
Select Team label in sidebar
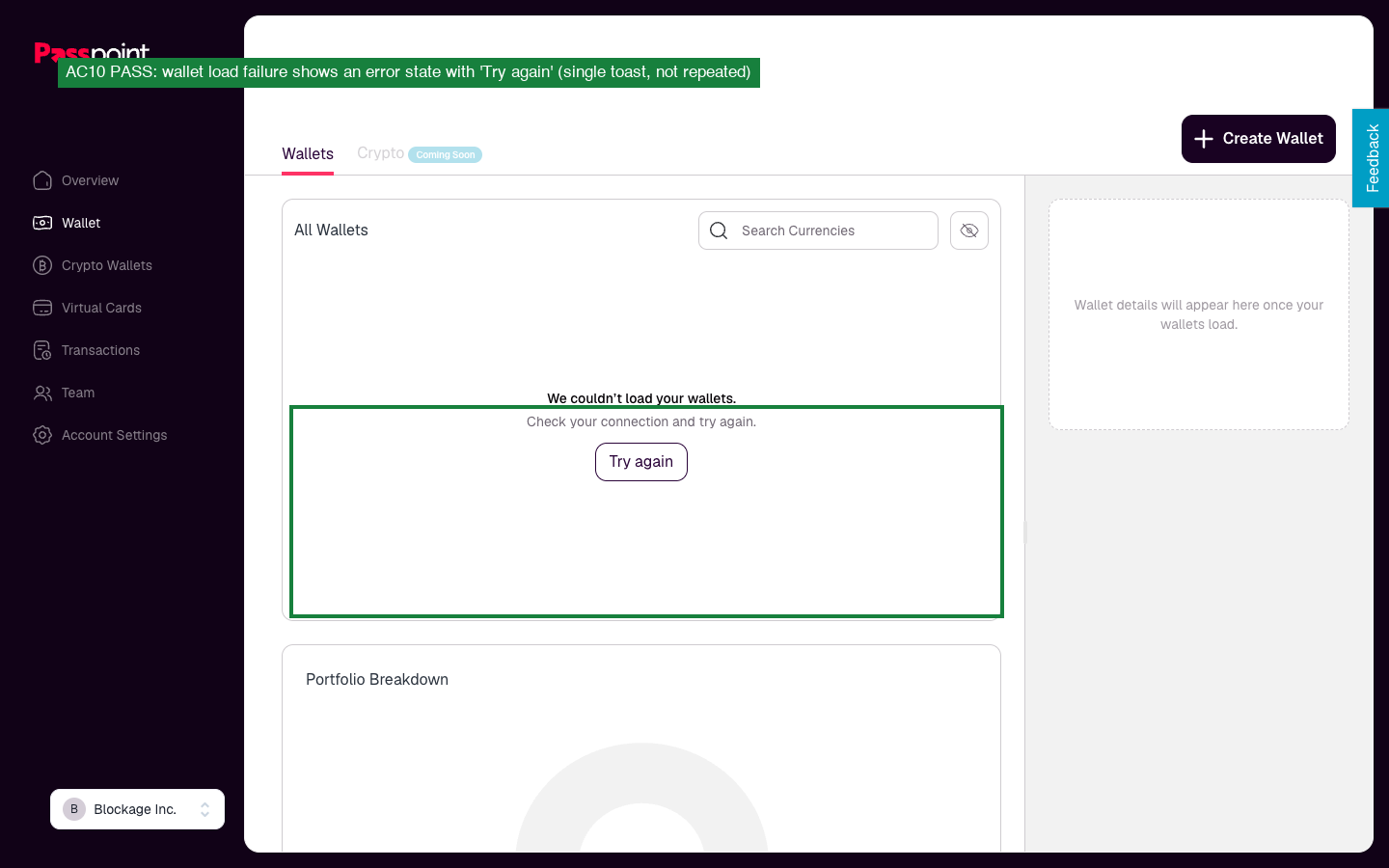click(x=78, y=393)
